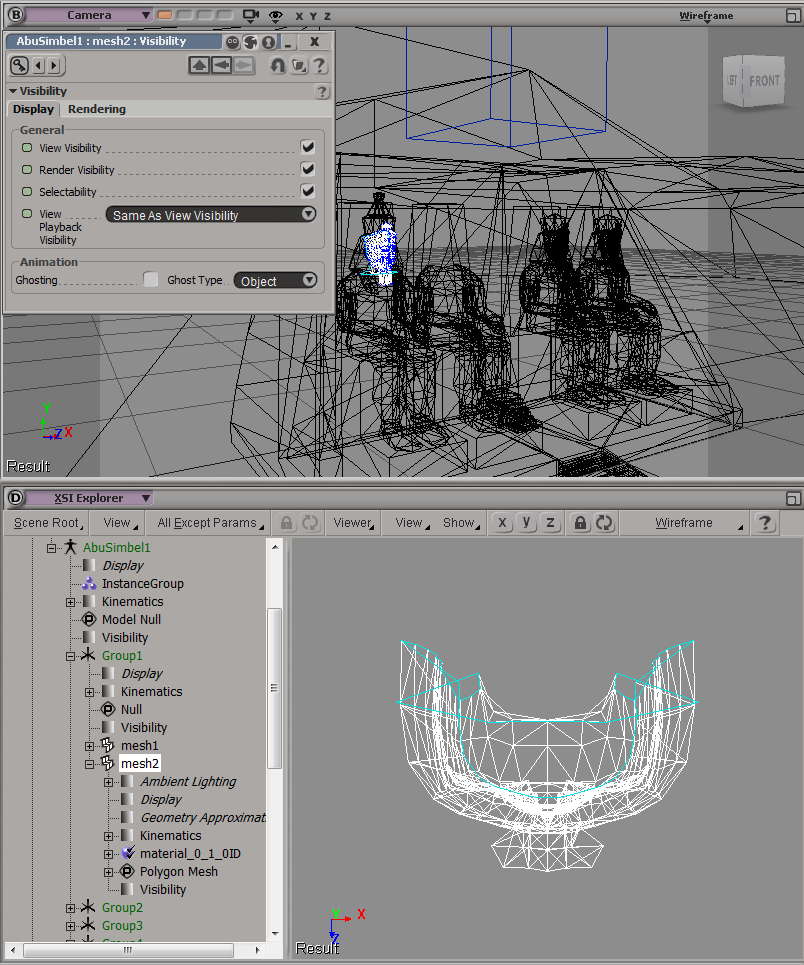
Task: Open the help question mark beside the revert icons
Action: (319, 65)
